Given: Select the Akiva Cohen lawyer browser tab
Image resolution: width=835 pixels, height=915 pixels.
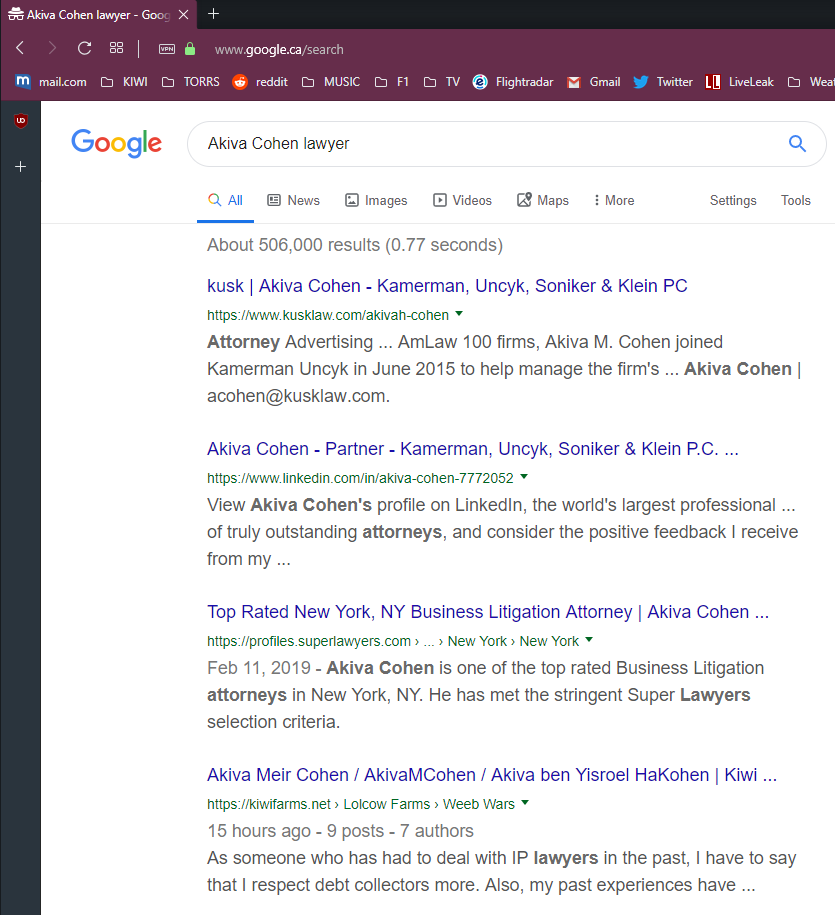Looking at the screenshot, I should click(x=99, y=15).
